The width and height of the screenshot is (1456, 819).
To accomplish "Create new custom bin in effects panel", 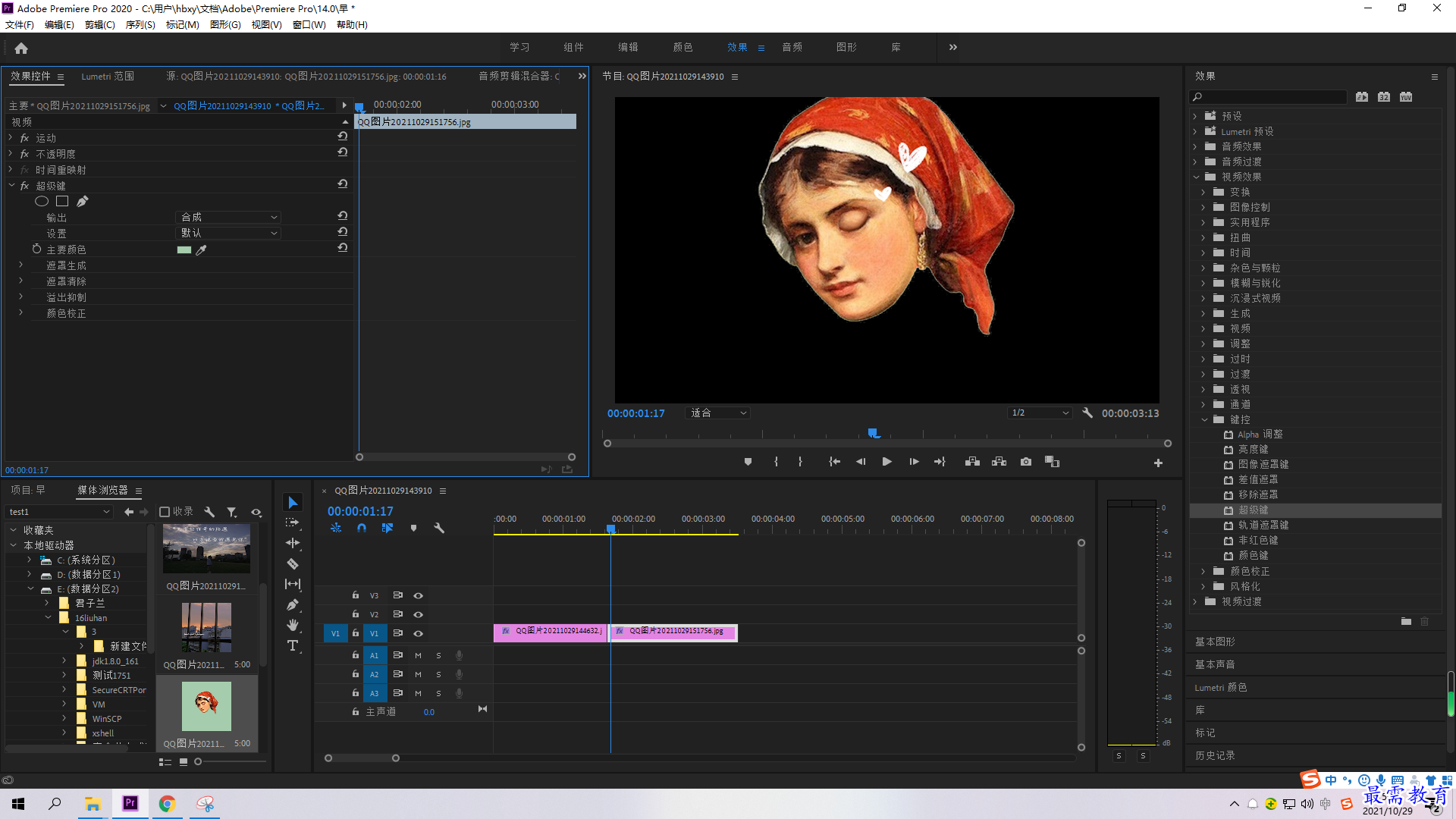I will click(1406, 622).
